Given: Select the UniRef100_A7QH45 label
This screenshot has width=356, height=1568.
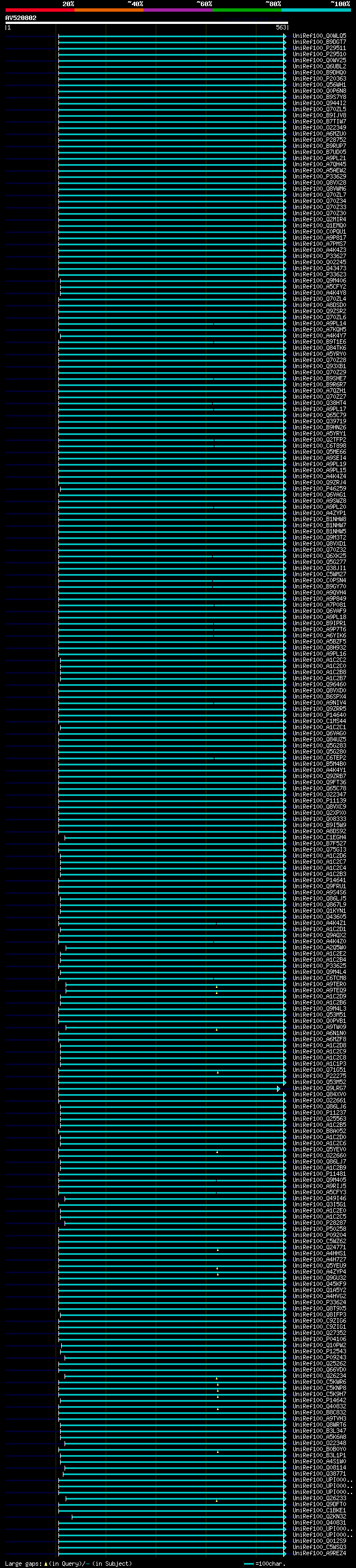Looking at the screenshot, I should pyautogui.click(x=319, y=164).
